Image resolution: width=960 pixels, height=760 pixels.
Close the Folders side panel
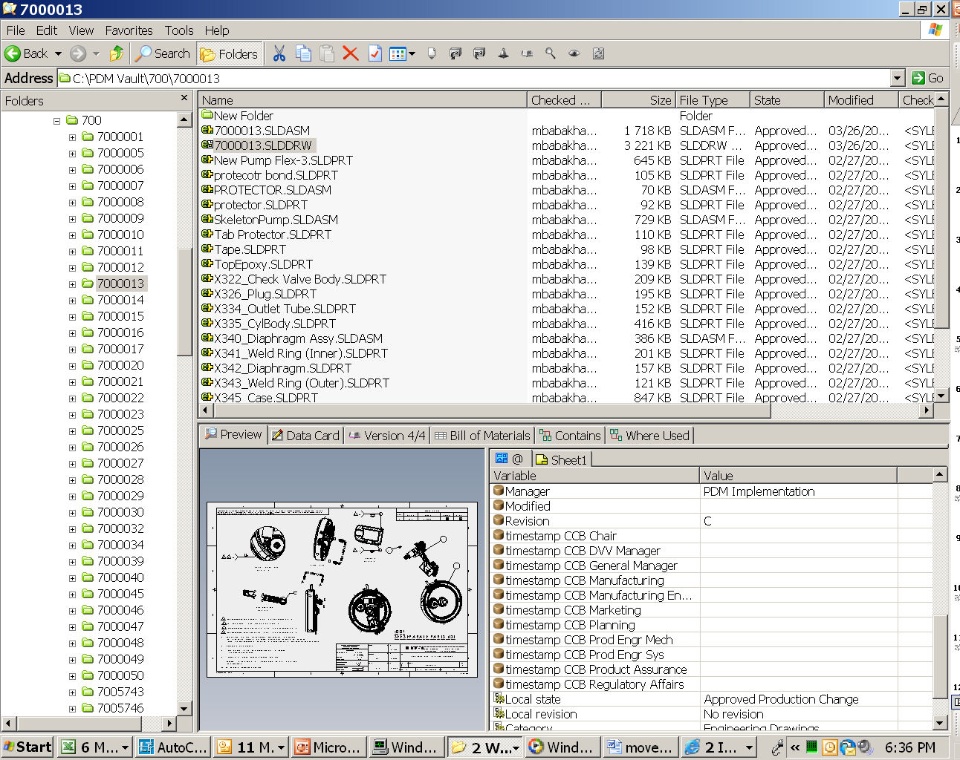coord(184,98)
